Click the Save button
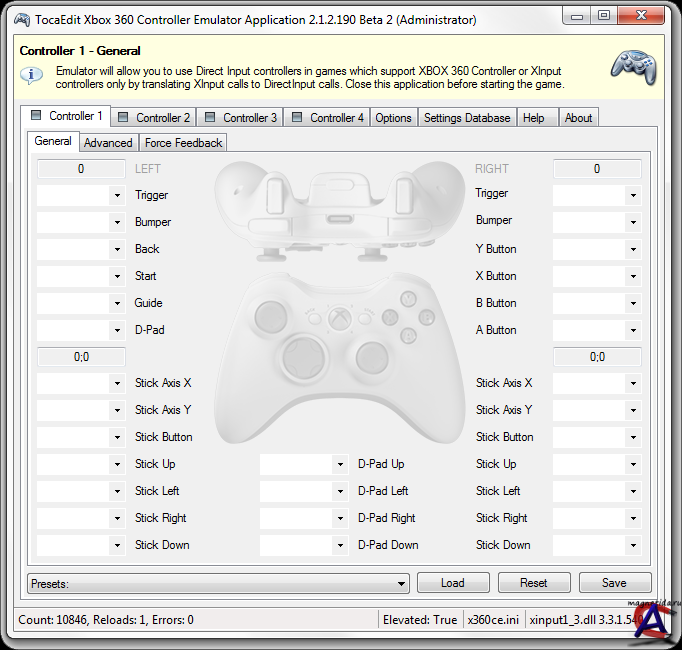The image size is (682, 650). (614, 583)
